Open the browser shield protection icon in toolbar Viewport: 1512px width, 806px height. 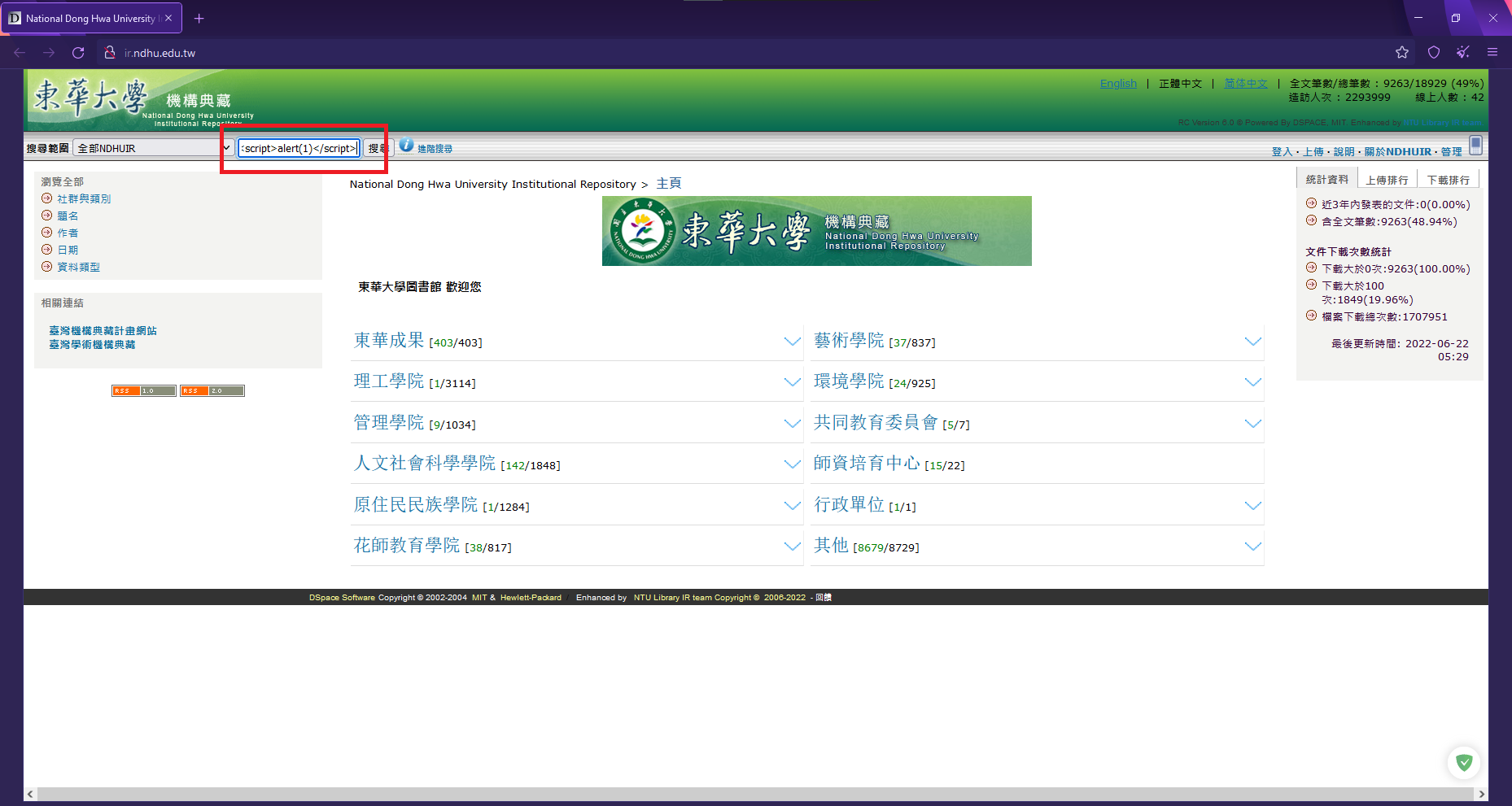click(1434, 53)
